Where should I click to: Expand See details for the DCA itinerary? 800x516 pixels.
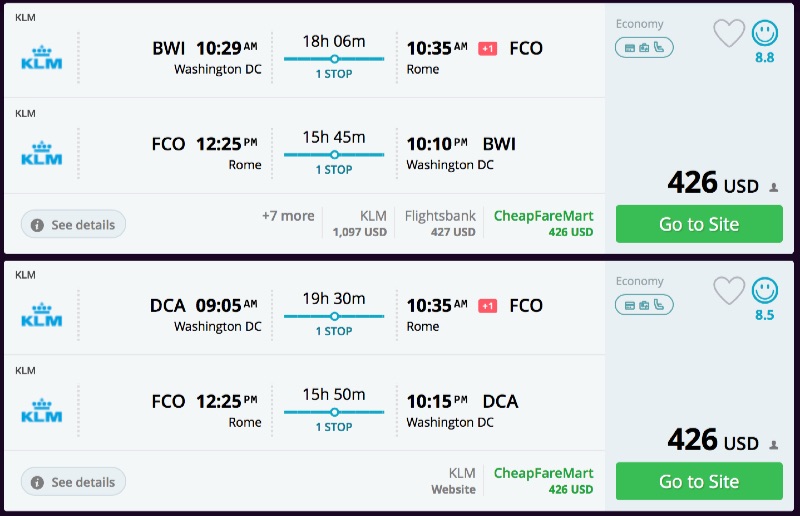point(74,482)
